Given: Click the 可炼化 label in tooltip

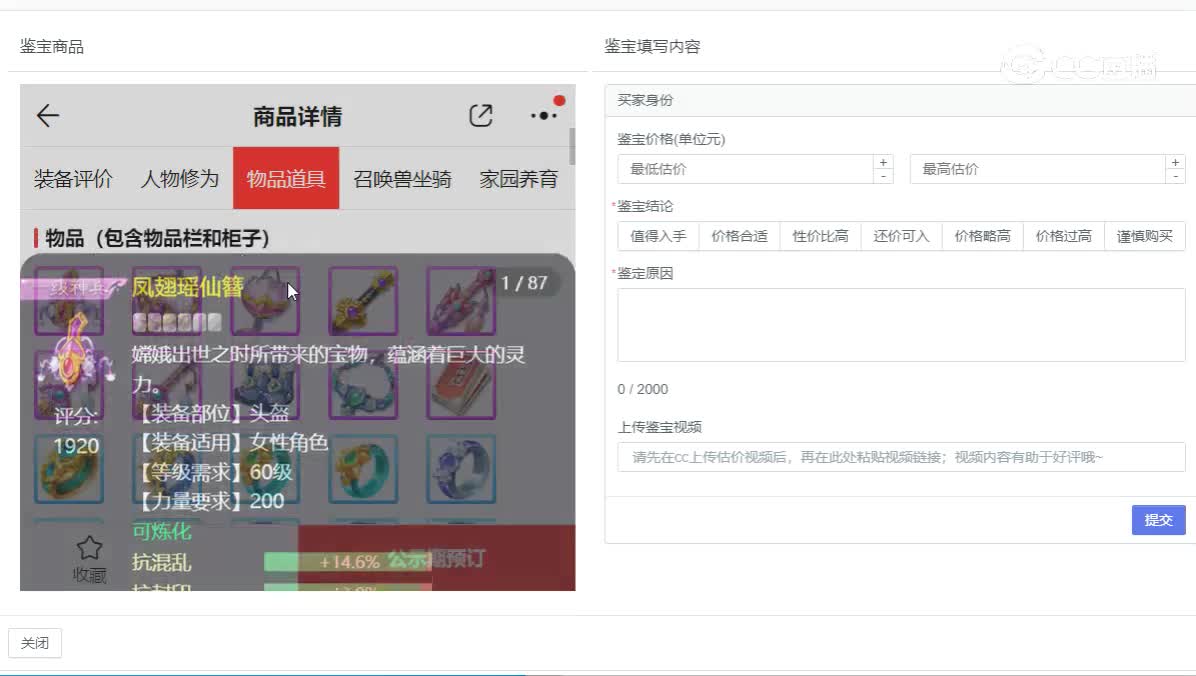Looking at the screenshot, I should [162, 531].
